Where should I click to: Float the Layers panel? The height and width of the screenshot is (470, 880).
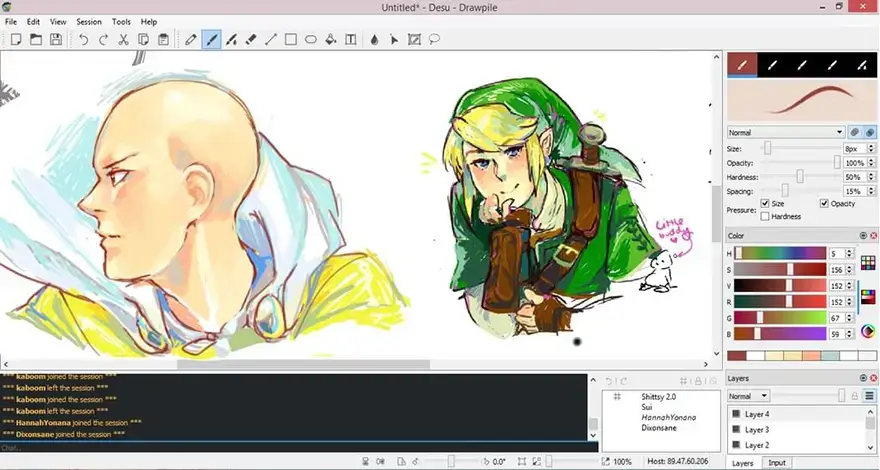[x=863, y=378]
